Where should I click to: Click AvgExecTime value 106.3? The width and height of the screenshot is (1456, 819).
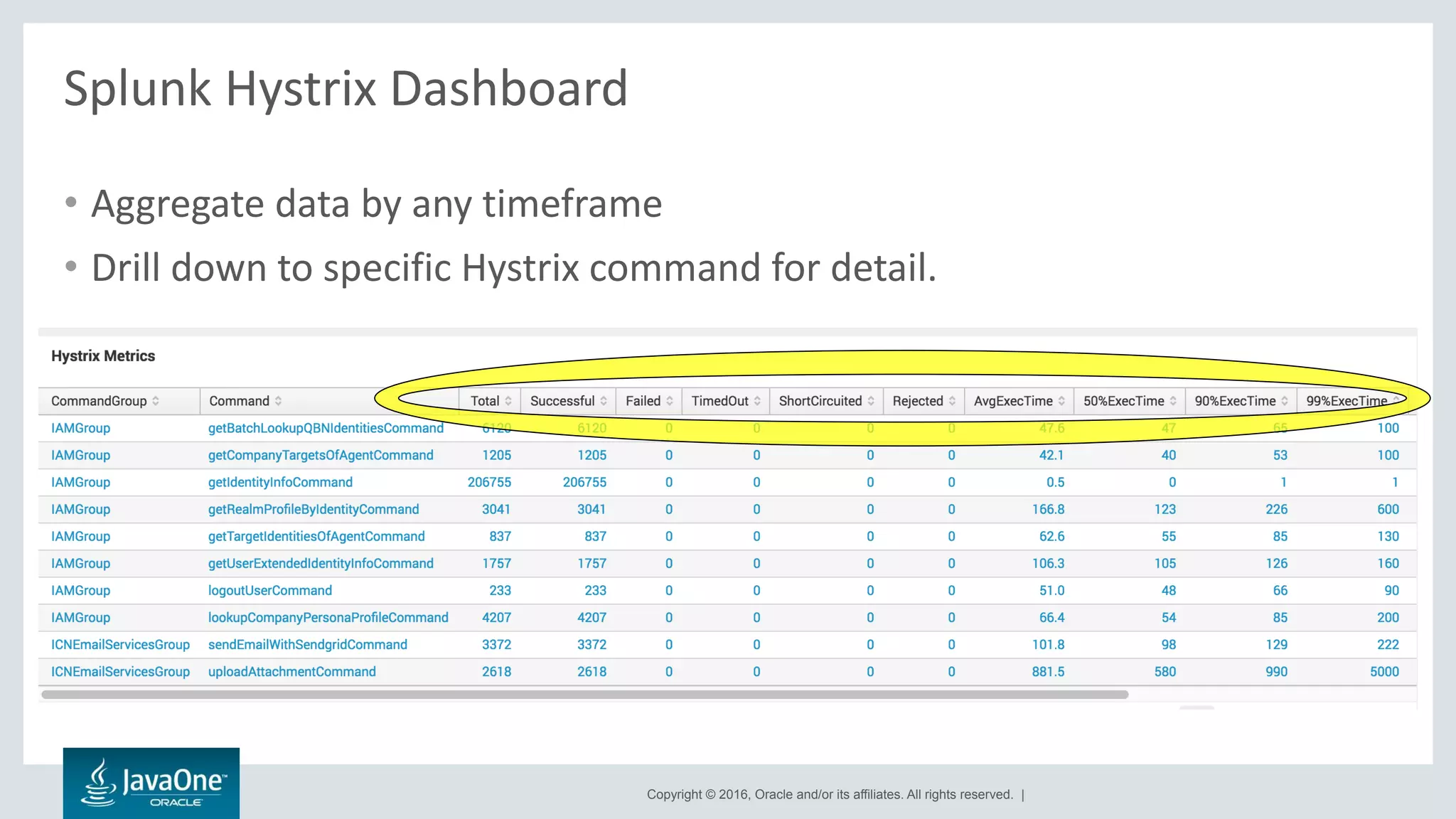(1048, 563)
